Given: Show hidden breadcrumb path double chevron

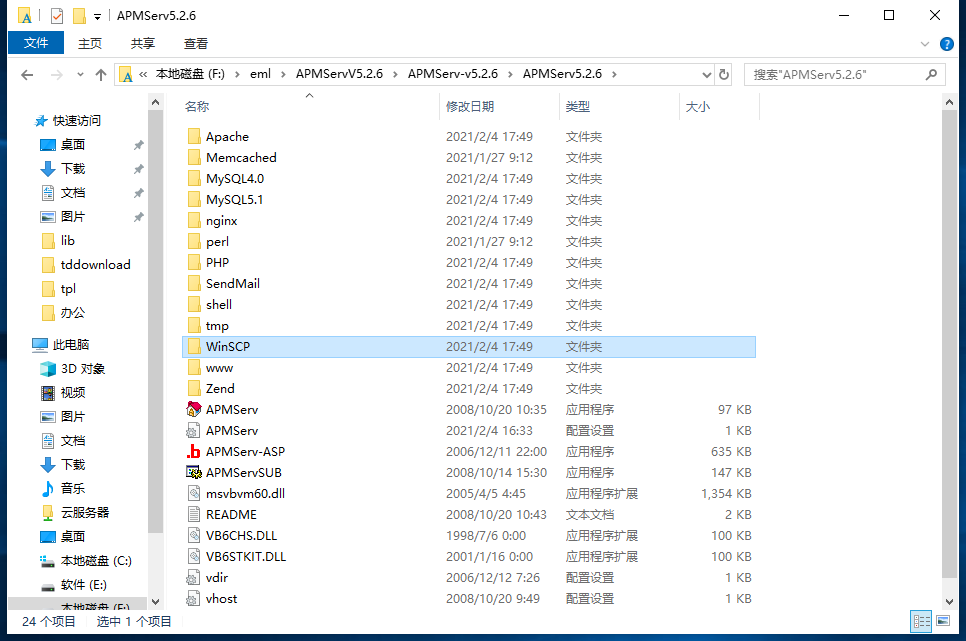Looking at the screenshot, I should click(x=143, y=75).
